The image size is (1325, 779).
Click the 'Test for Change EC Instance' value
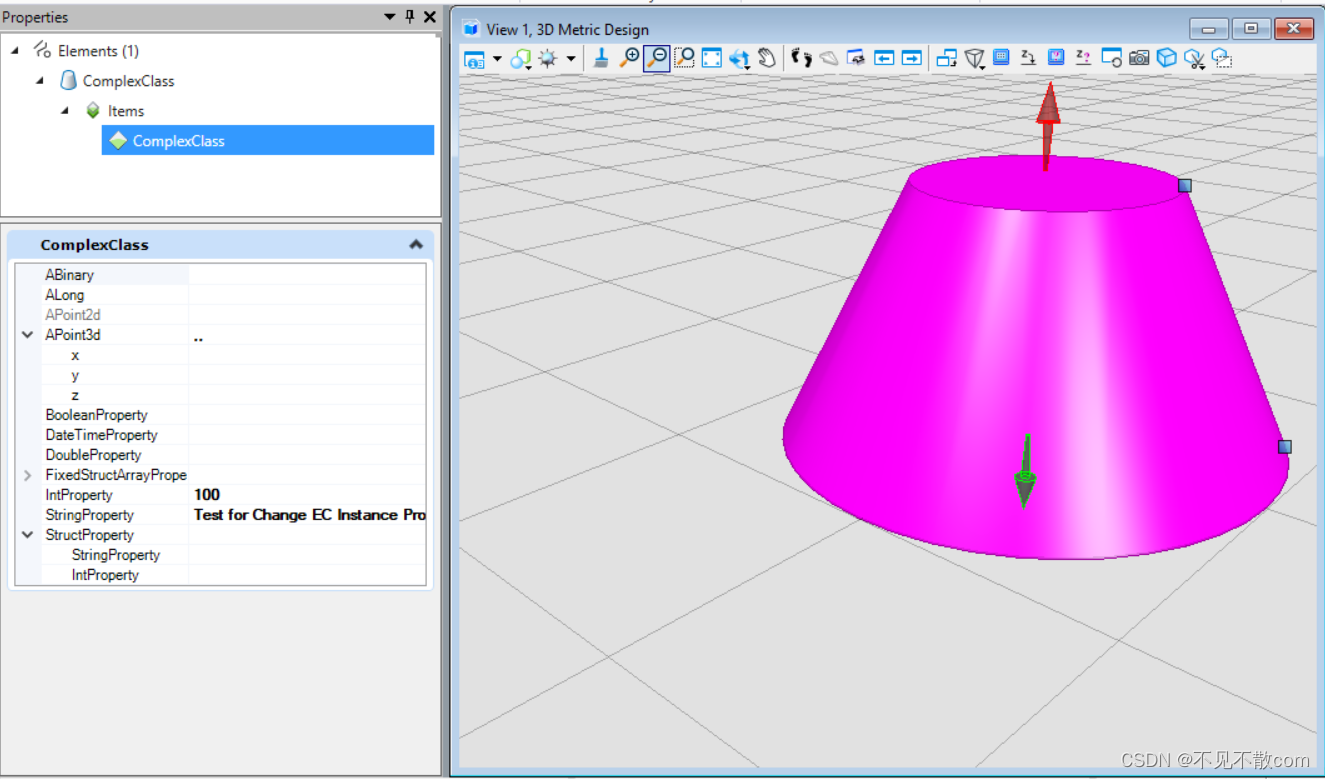307,515
